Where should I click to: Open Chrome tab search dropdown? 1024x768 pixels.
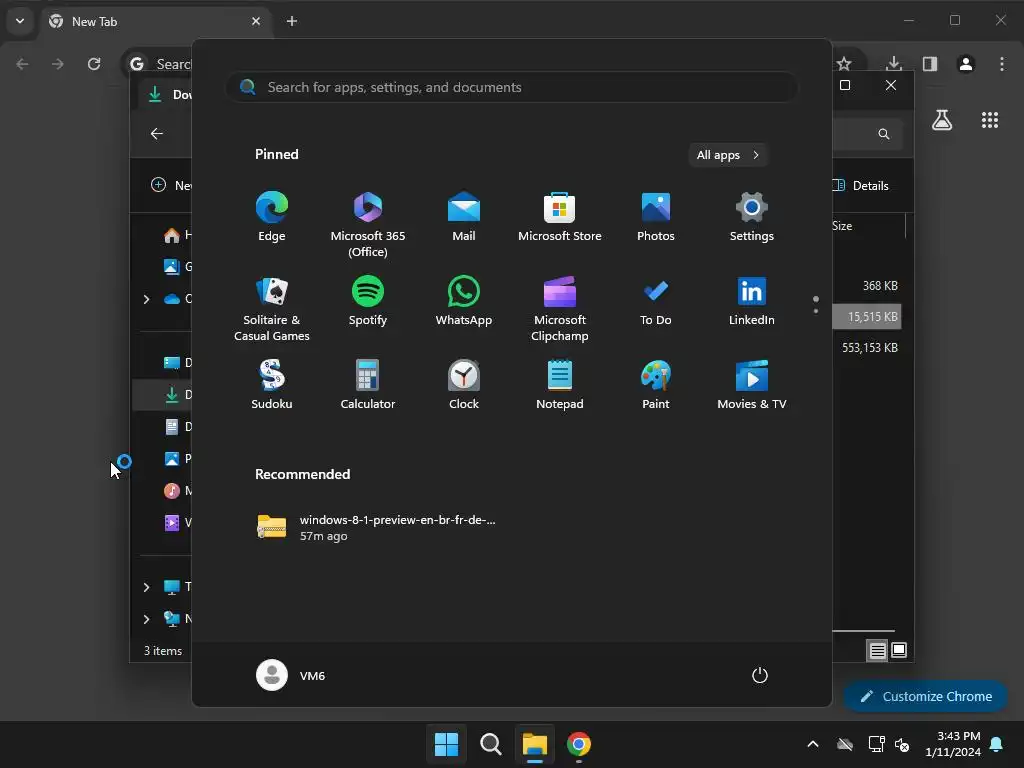[20, 21]
